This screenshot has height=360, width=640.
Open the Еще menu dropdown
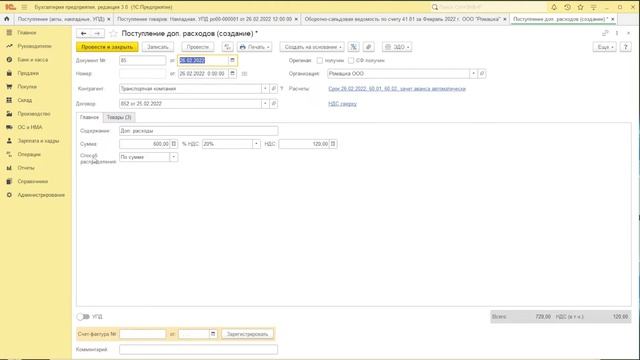click(604, 47)
